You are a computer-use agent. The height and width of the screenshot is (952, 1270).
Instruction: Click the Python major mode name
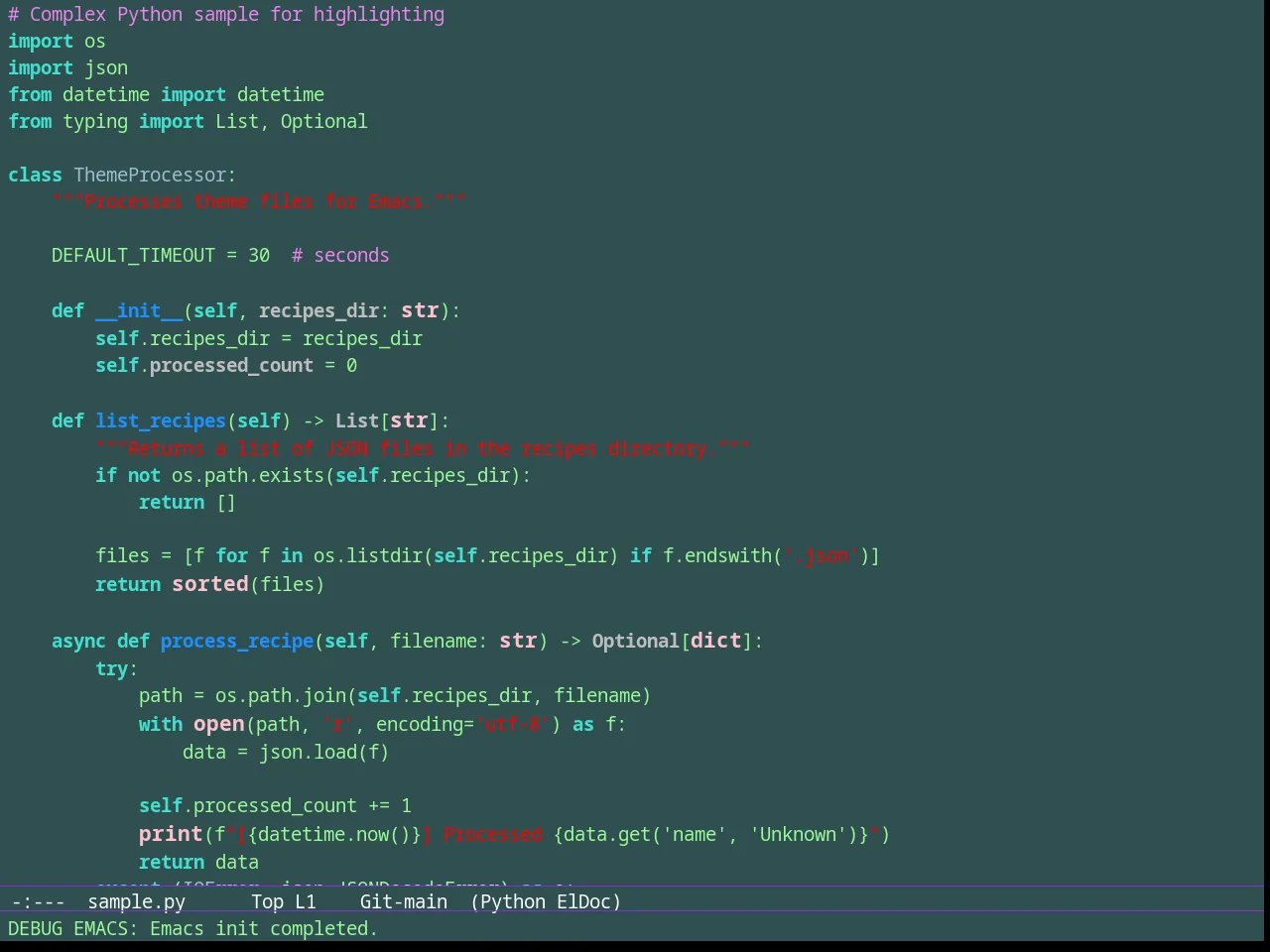point(512,901)
